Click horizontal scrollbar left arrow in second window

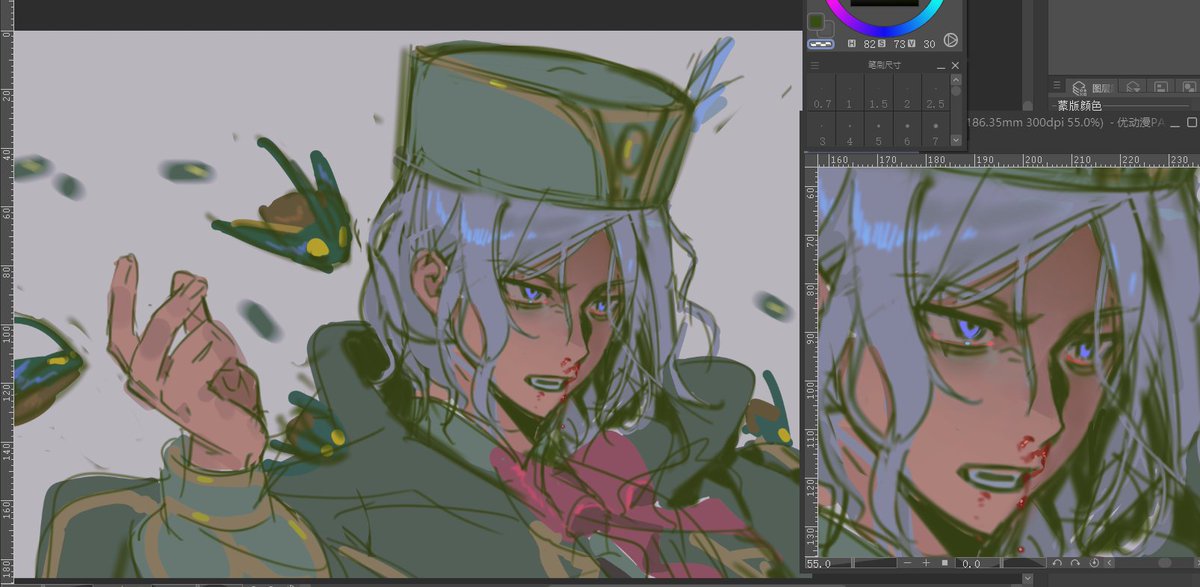point(1110,563)
